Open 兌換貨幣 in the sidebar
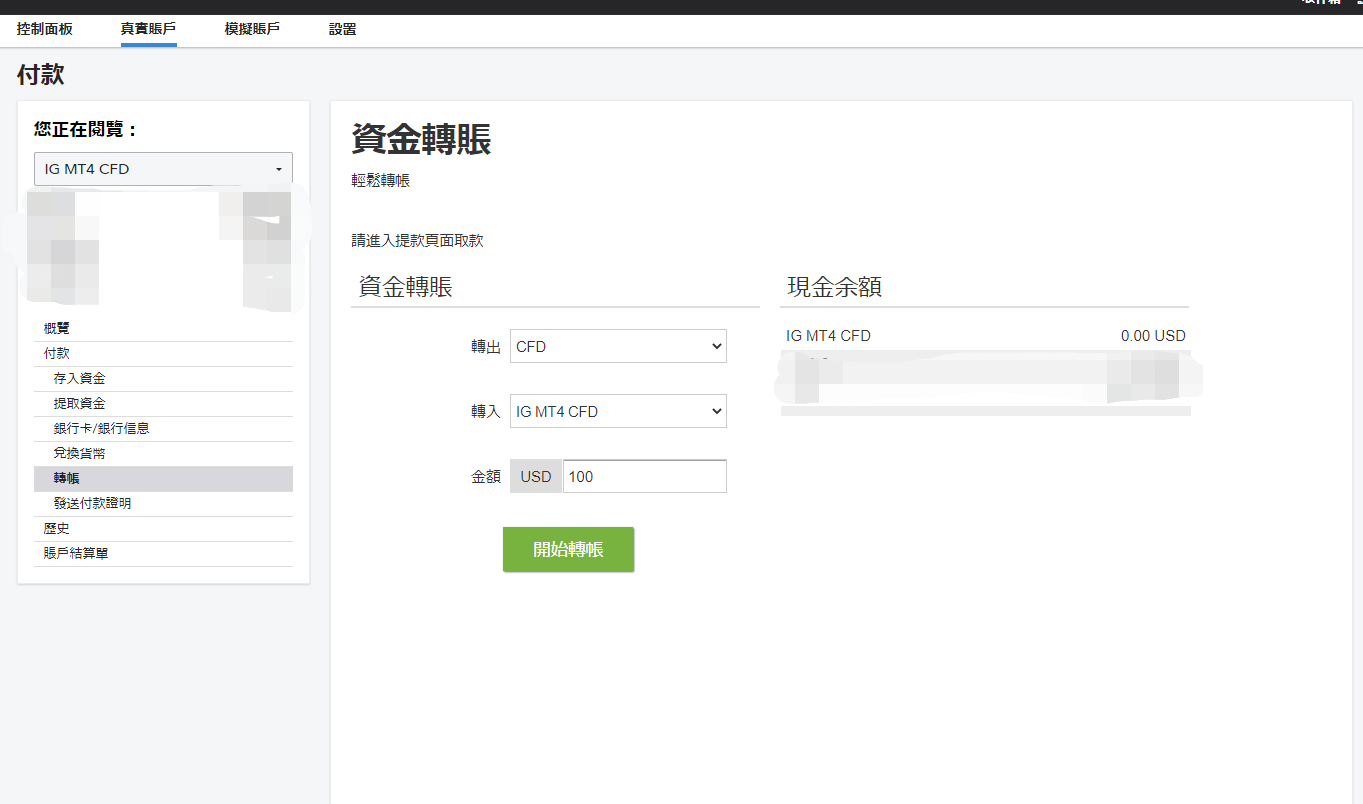The image size is (1363, 804). pyautogui.click(x=163, y=453)
